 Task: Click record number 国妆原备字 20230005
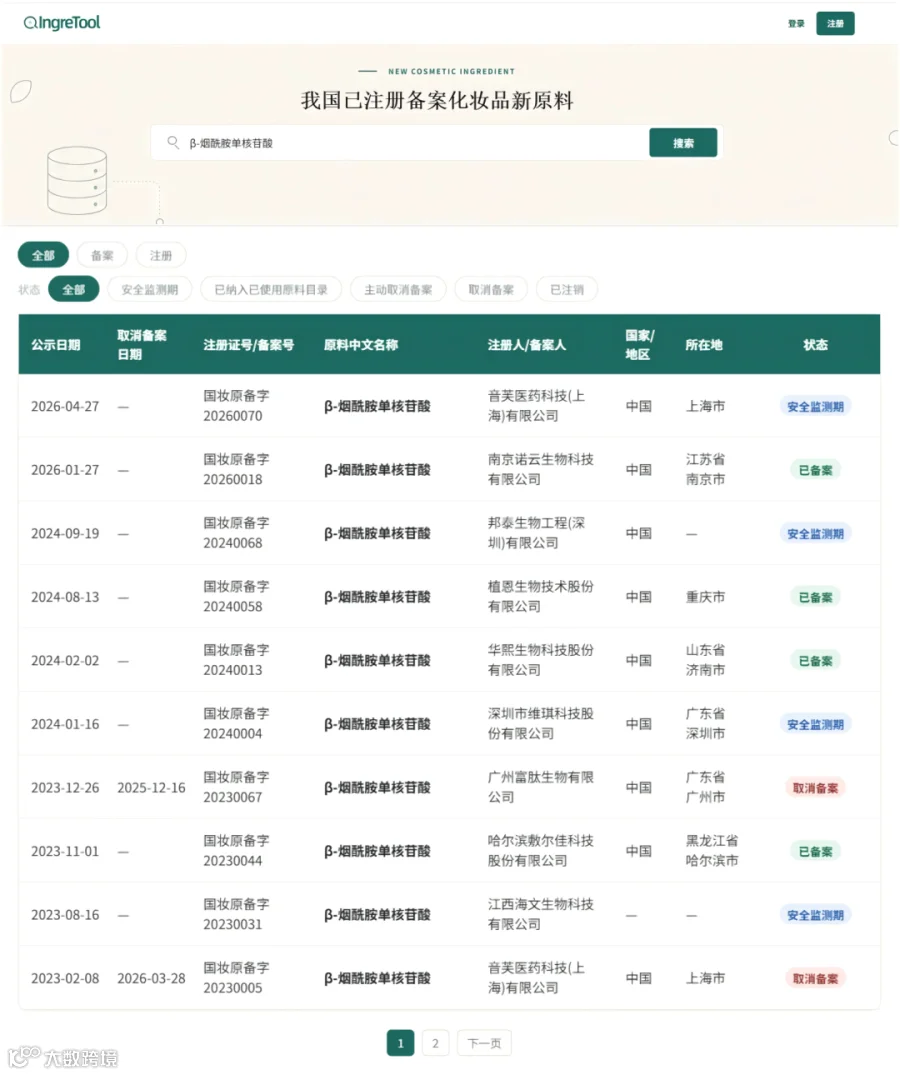tap(236, 978)
